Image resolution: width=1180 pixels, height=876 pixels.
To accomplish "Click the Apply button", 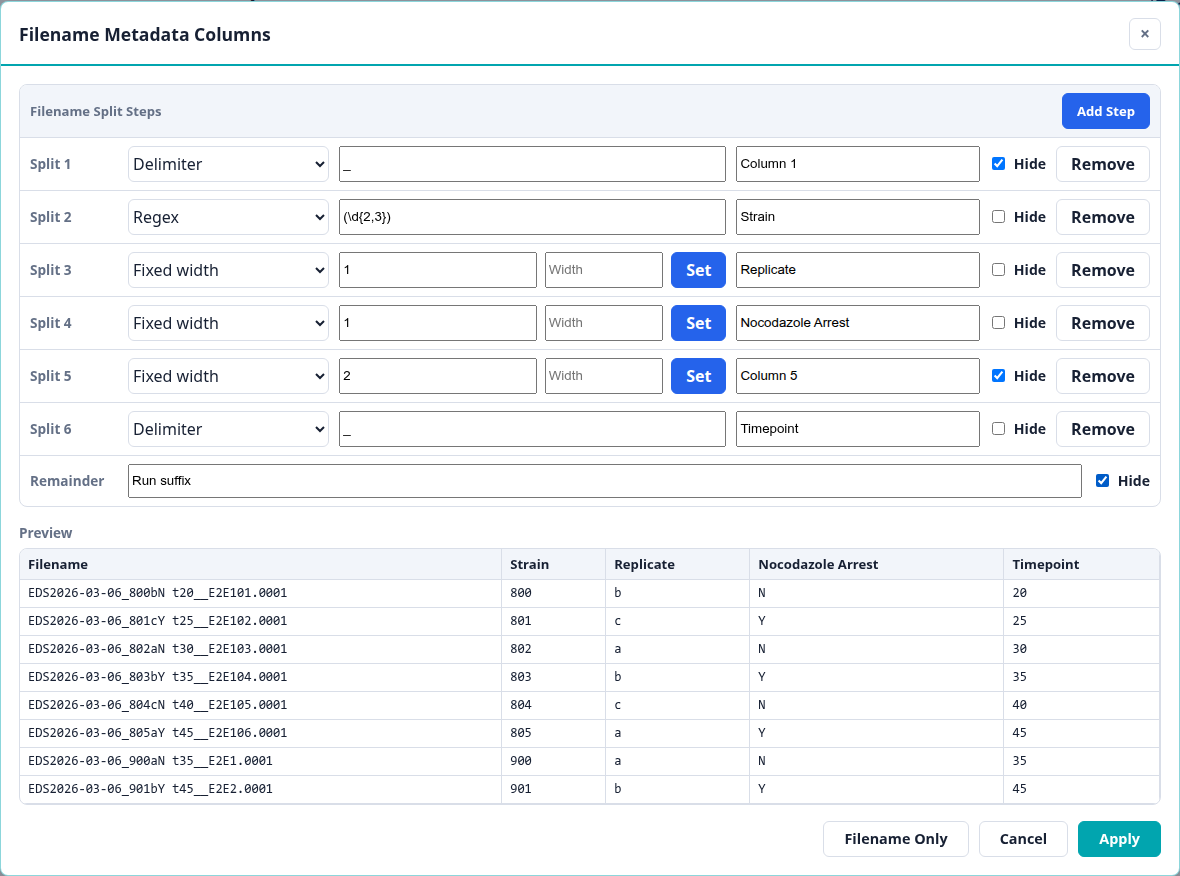I will [1118, 839].
